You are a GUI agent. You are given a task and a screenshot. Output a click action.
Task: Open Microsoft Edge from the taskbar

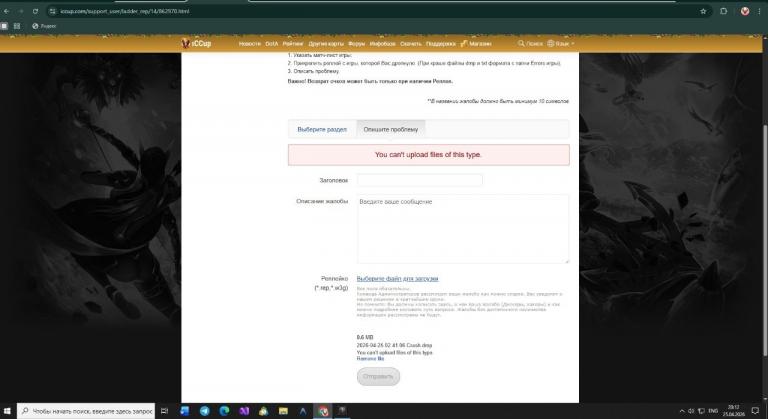224,411
